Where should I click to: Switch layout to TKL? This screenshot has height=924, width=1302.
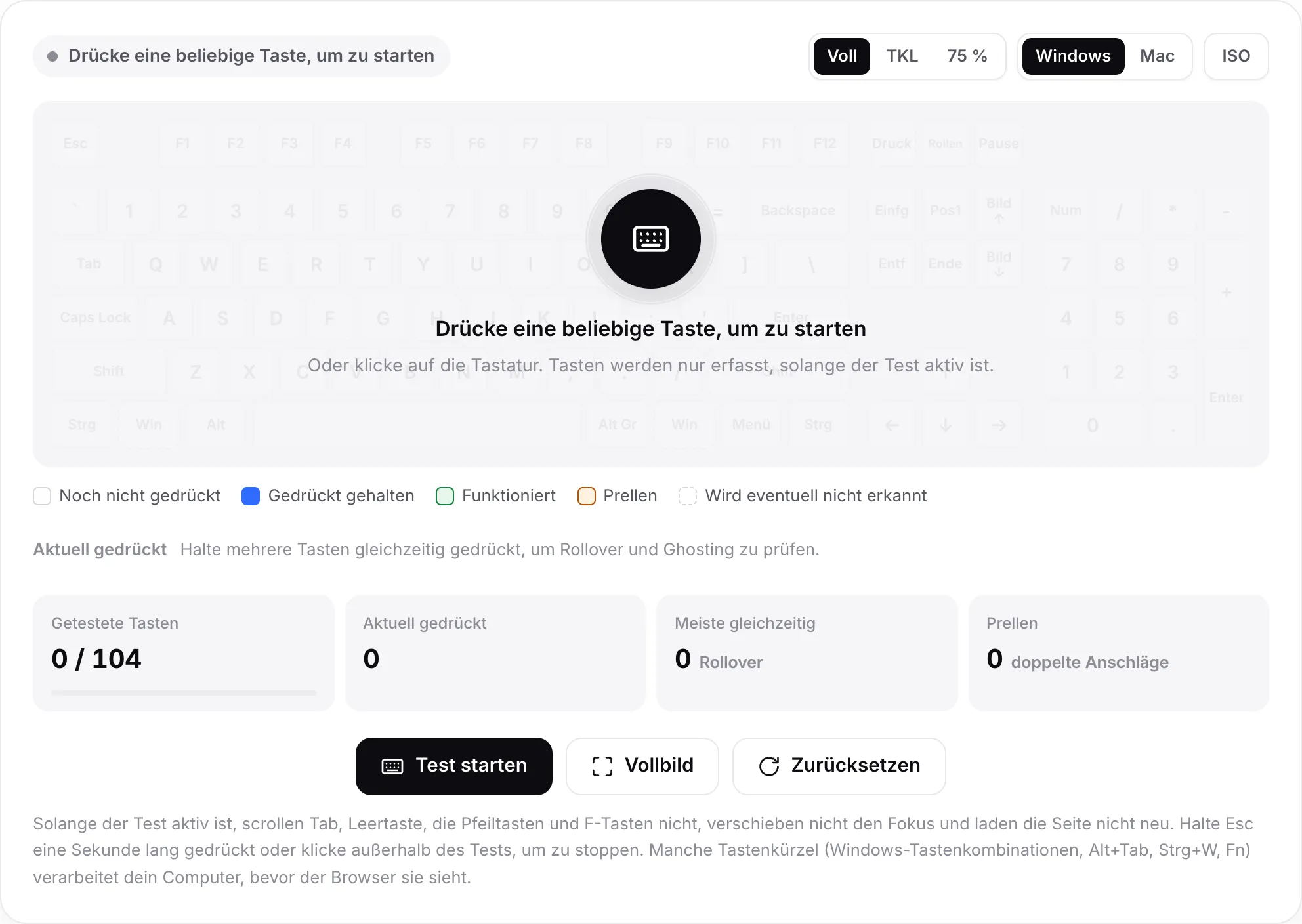pos(902,56)
